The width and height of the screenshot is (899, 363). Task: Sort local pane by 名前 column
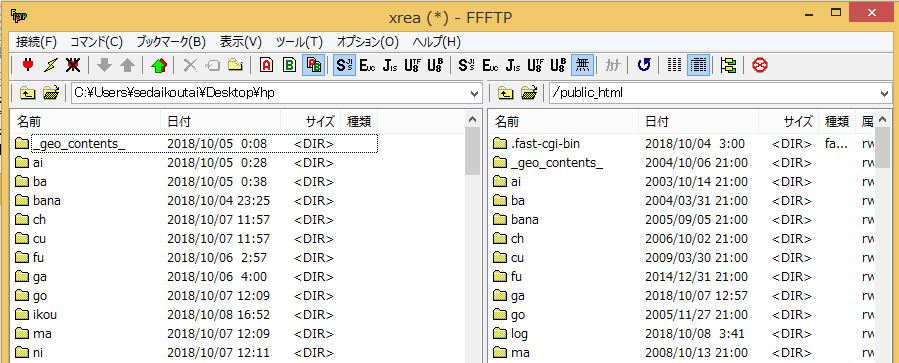pyautogui.click(x=86, y=121)
